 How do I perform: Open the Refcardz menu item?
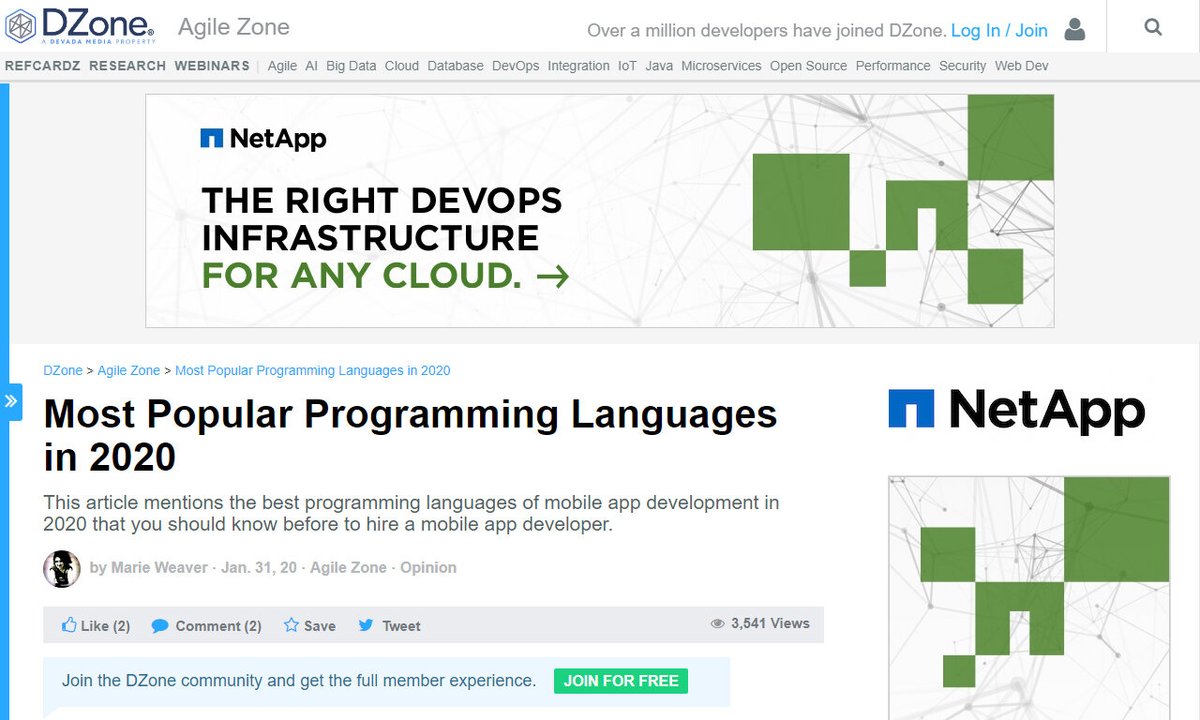tap(43, 66)
